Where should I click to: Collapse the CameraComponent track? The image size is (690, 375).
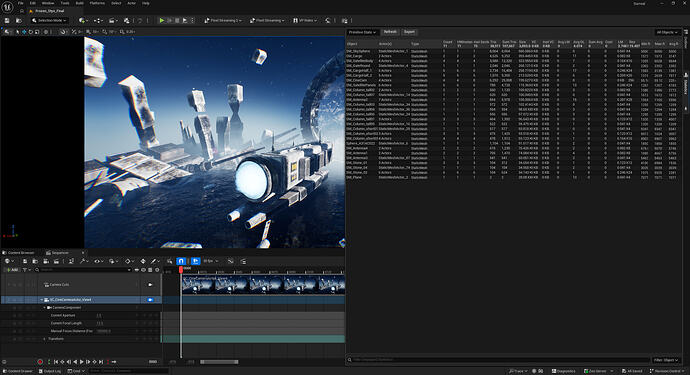[45, 308]
